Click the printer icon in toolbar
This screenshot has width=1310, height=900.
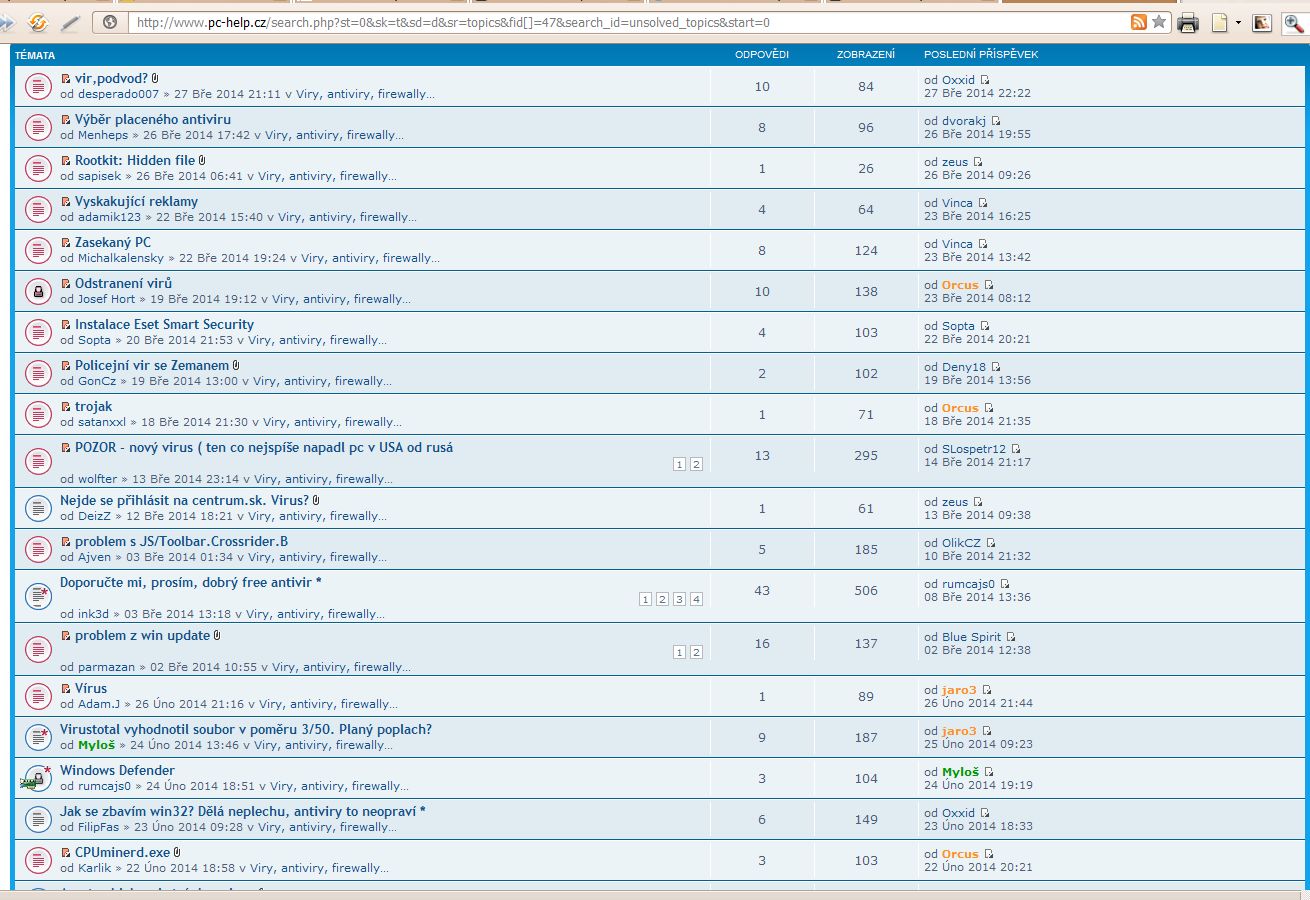click(1188, 22)
